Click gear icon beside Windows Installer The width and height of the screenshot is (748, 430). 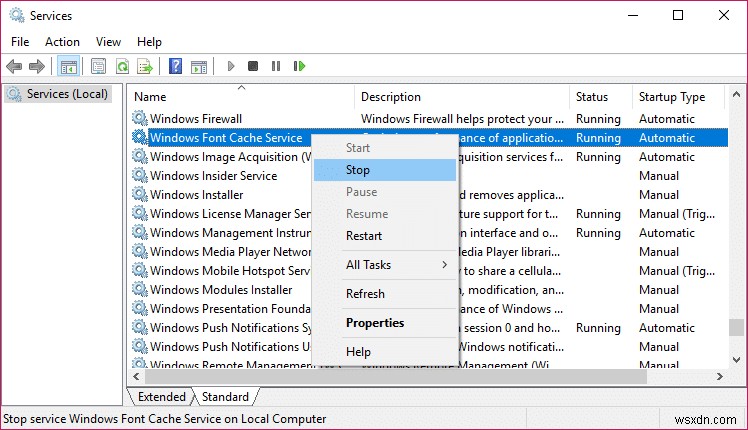pos(140,194)
